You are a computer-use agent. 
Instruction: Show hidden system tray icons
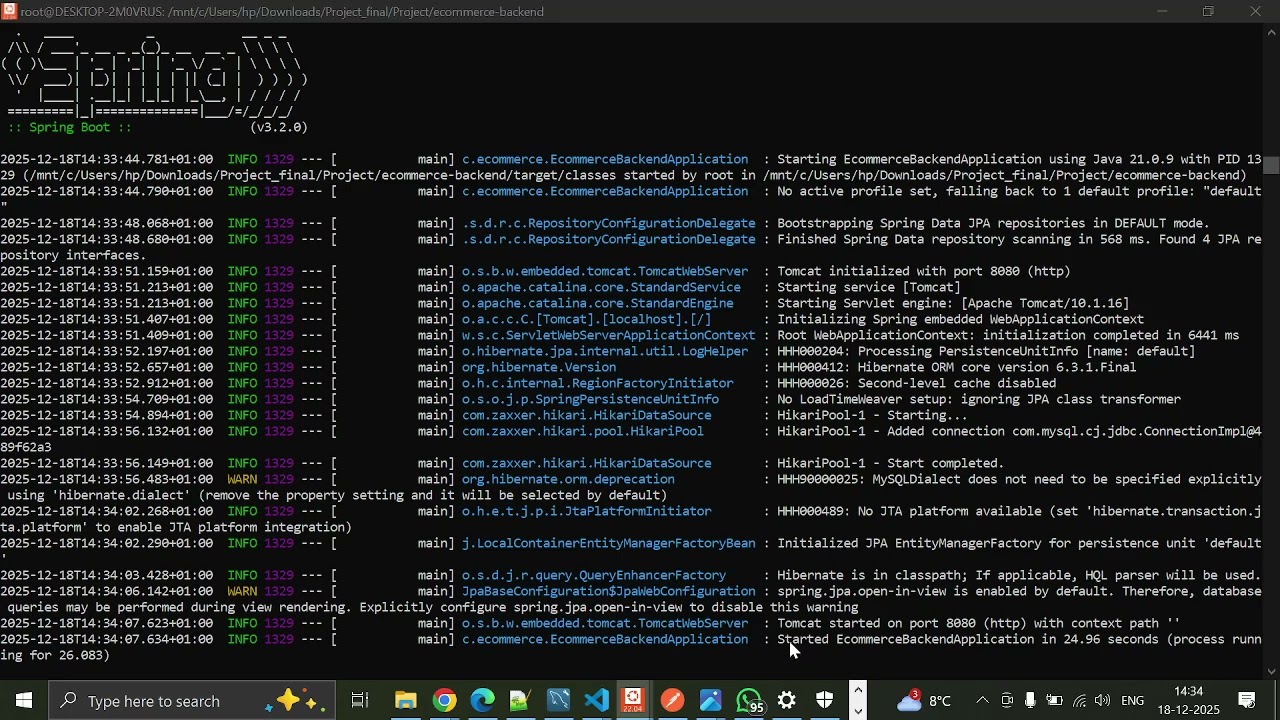(x=982, y=701)
